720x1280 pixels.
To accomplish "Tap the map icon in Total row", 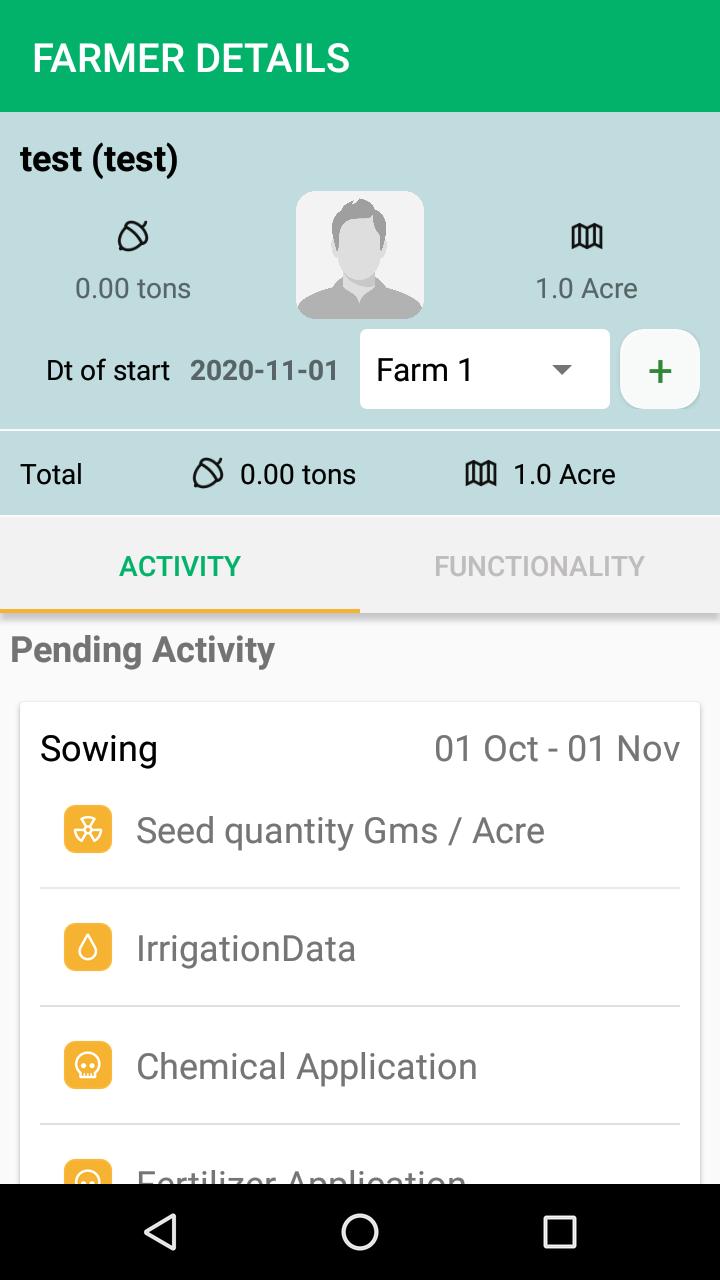I will coord(481,473).
